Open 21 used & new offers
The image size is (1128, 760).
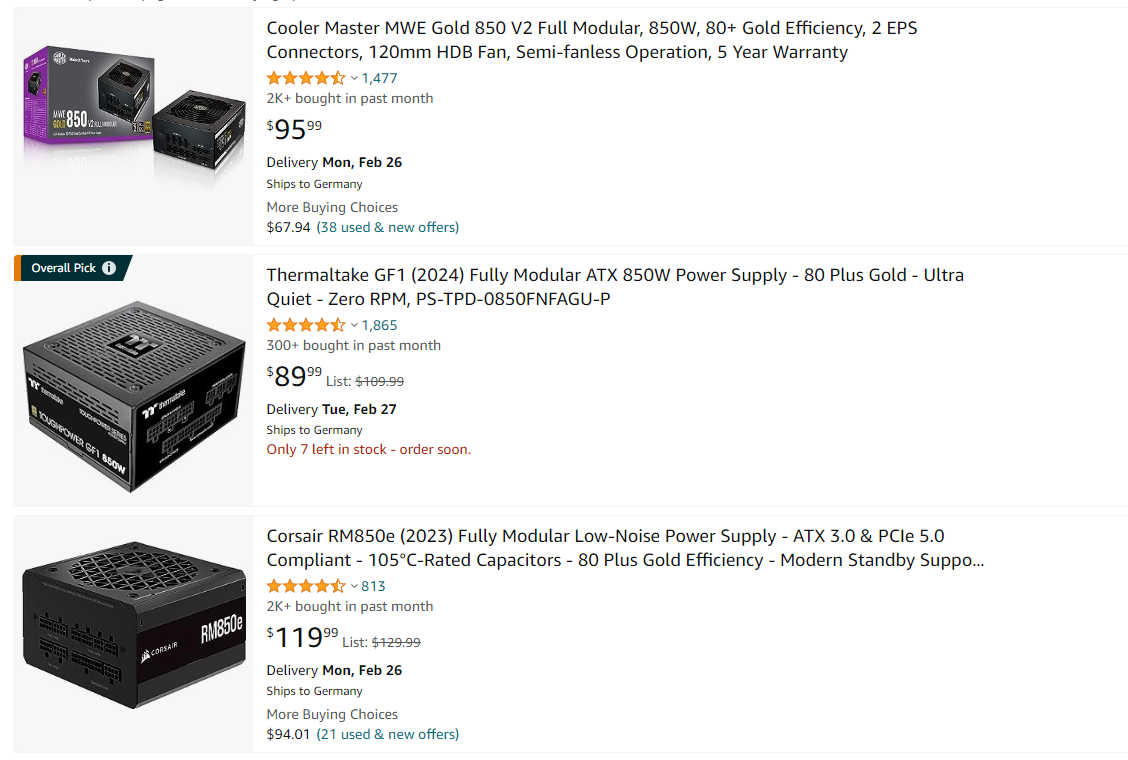[388, 734]
